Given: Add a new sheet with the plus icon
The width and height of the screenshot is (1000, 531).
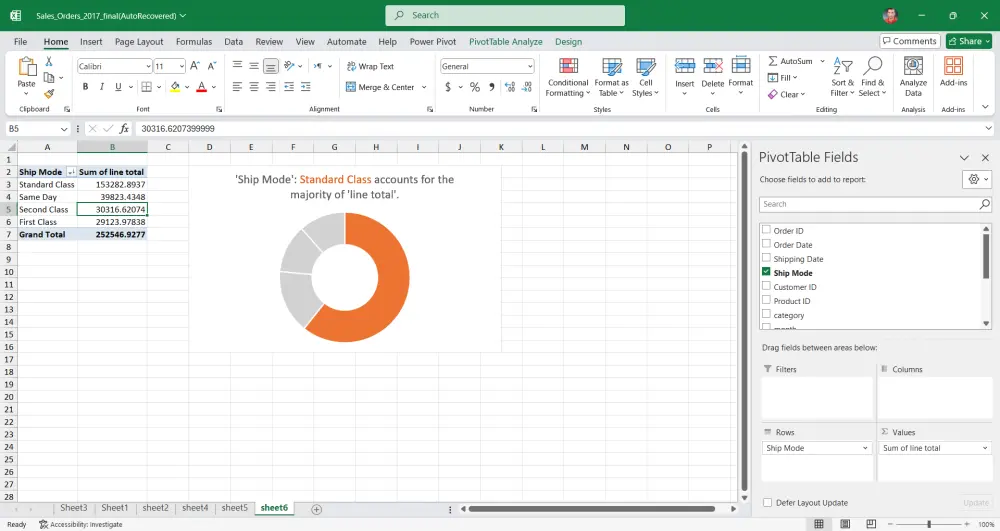Looking at the screenshot, I should click(316, 509).
